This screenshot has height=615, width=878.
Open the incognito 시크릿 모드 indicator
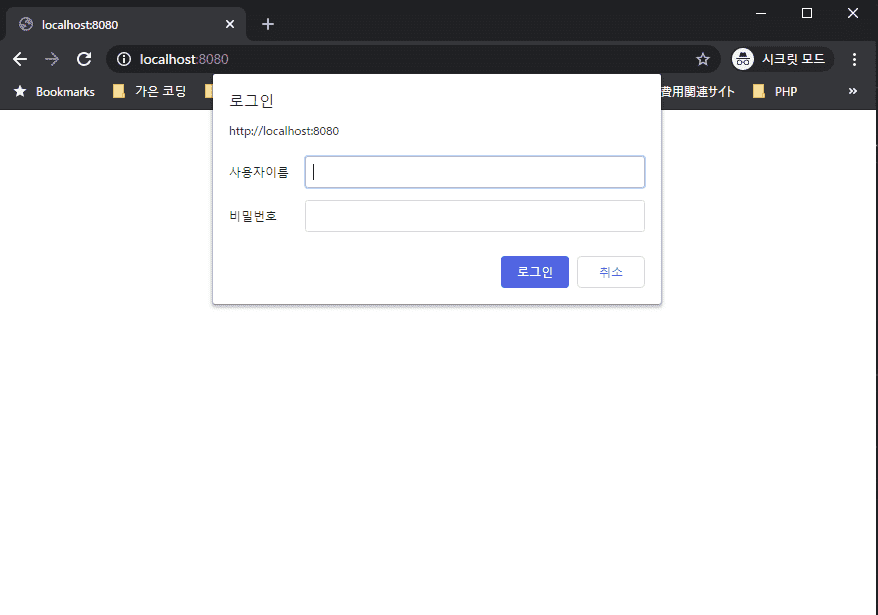click(782, 59)
